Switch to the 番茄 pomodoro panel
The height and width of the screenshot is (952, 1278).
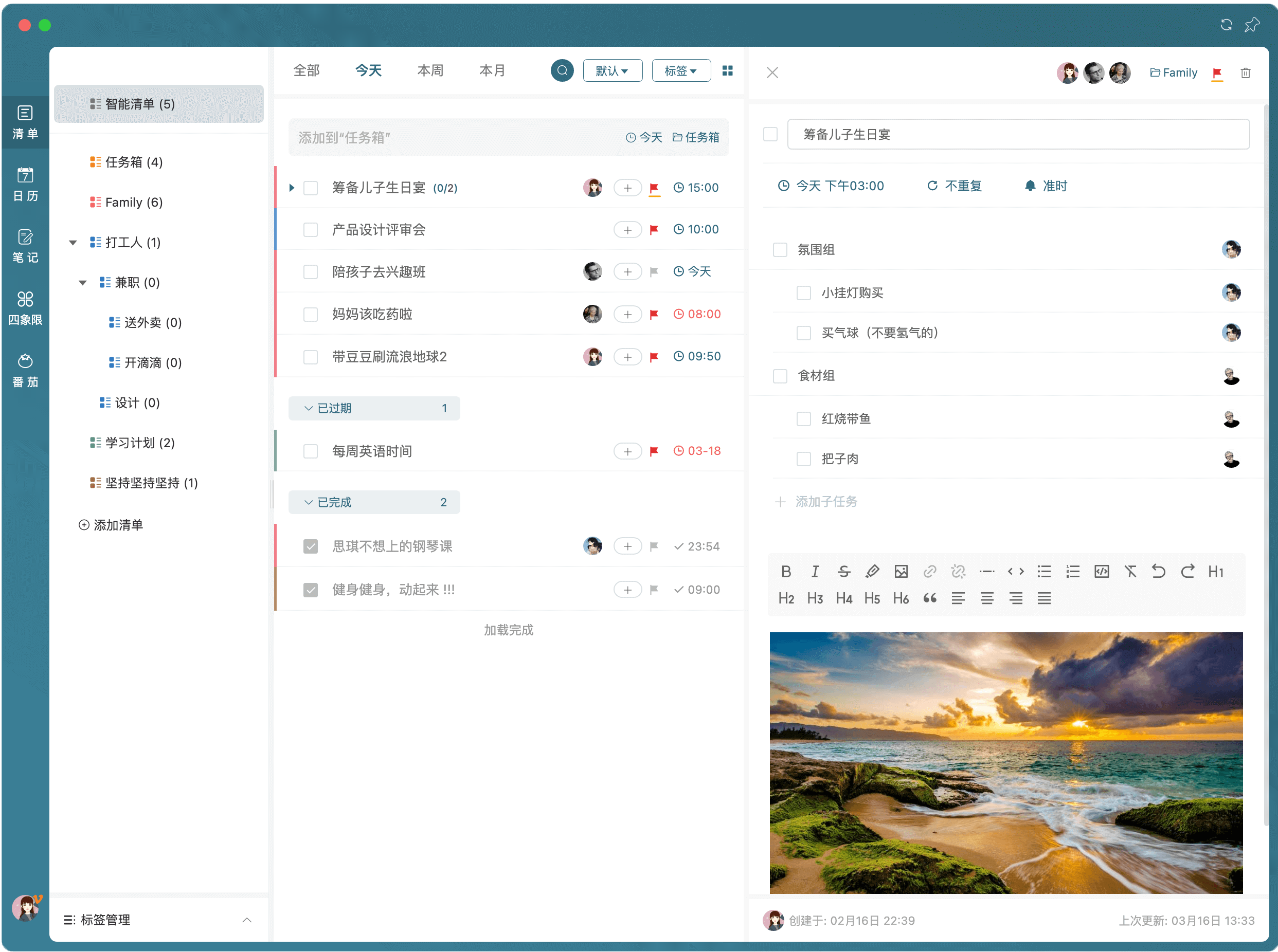(25, 370)
